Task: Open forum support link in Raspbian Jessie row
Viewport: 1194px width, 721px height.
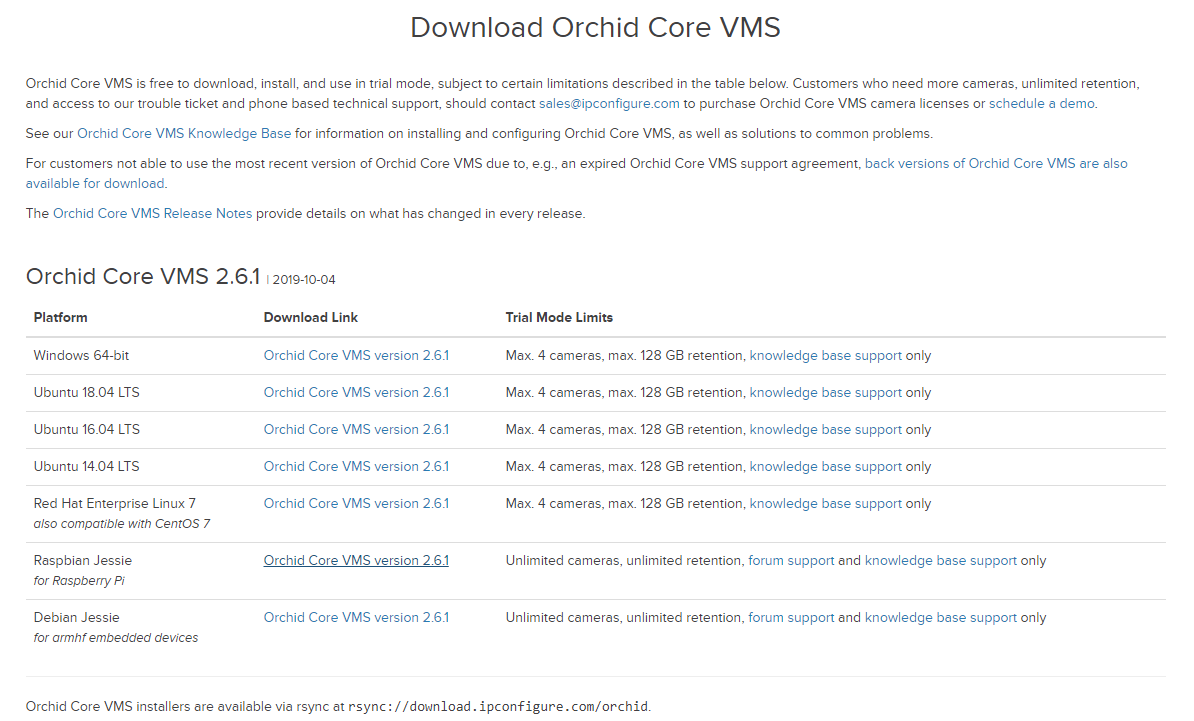Action: [x=791, y=560]
